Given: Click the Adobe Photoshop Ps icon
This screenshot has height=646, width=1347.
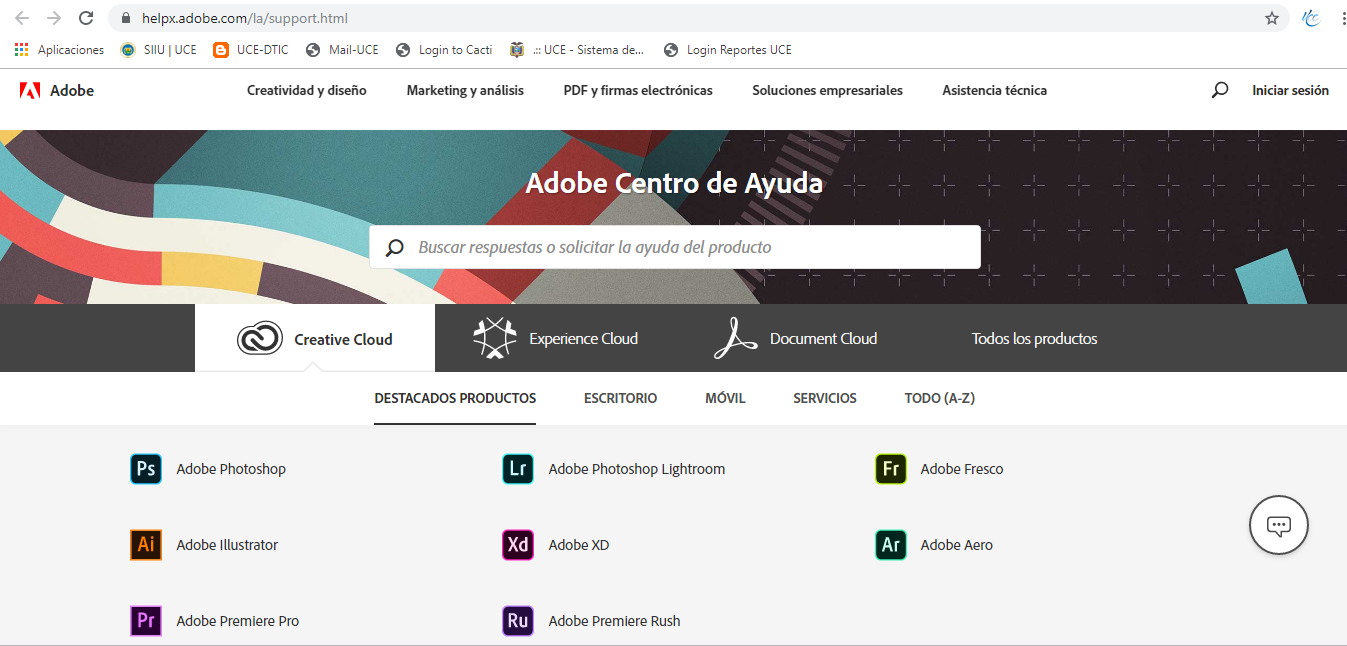Looking at the screenshot, I should tap(146, 469).
